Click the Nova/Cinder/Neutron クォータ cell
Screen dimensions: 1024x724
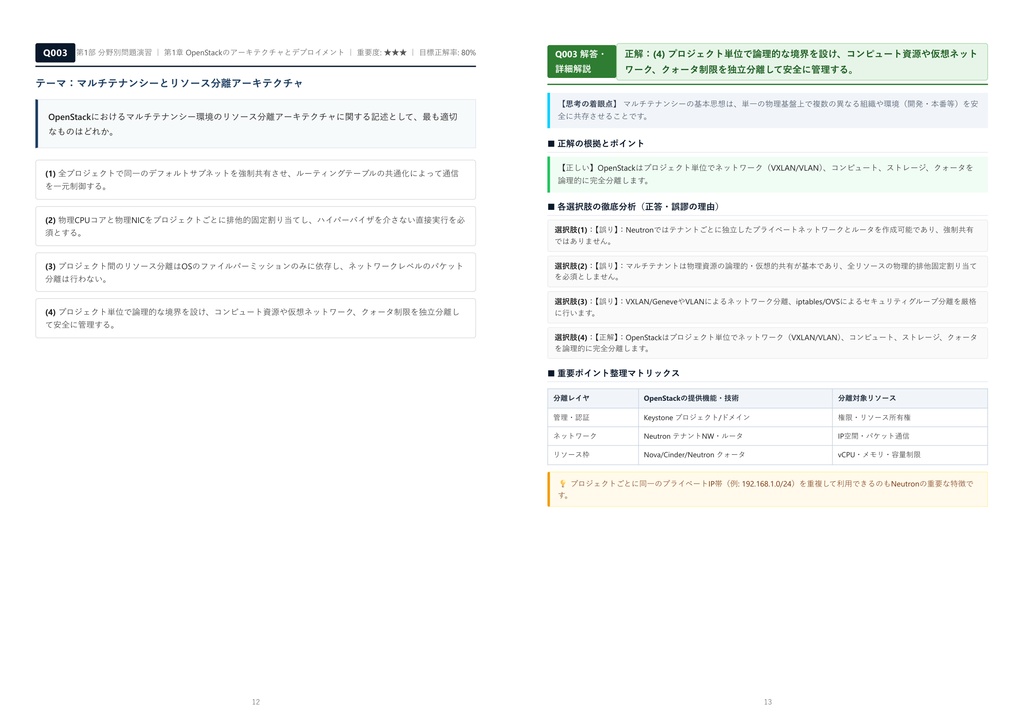735,454
